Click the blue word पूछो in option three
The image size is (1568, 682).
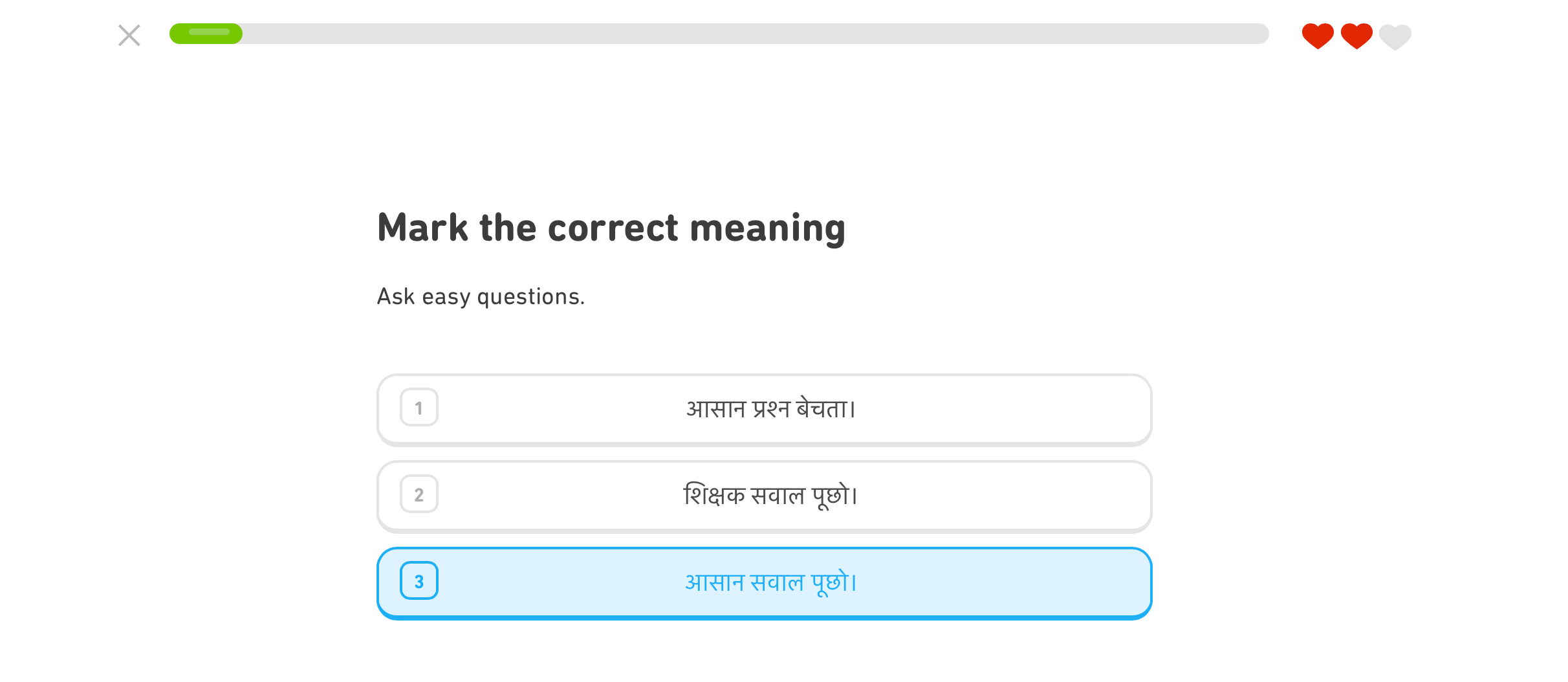[830, 582]
